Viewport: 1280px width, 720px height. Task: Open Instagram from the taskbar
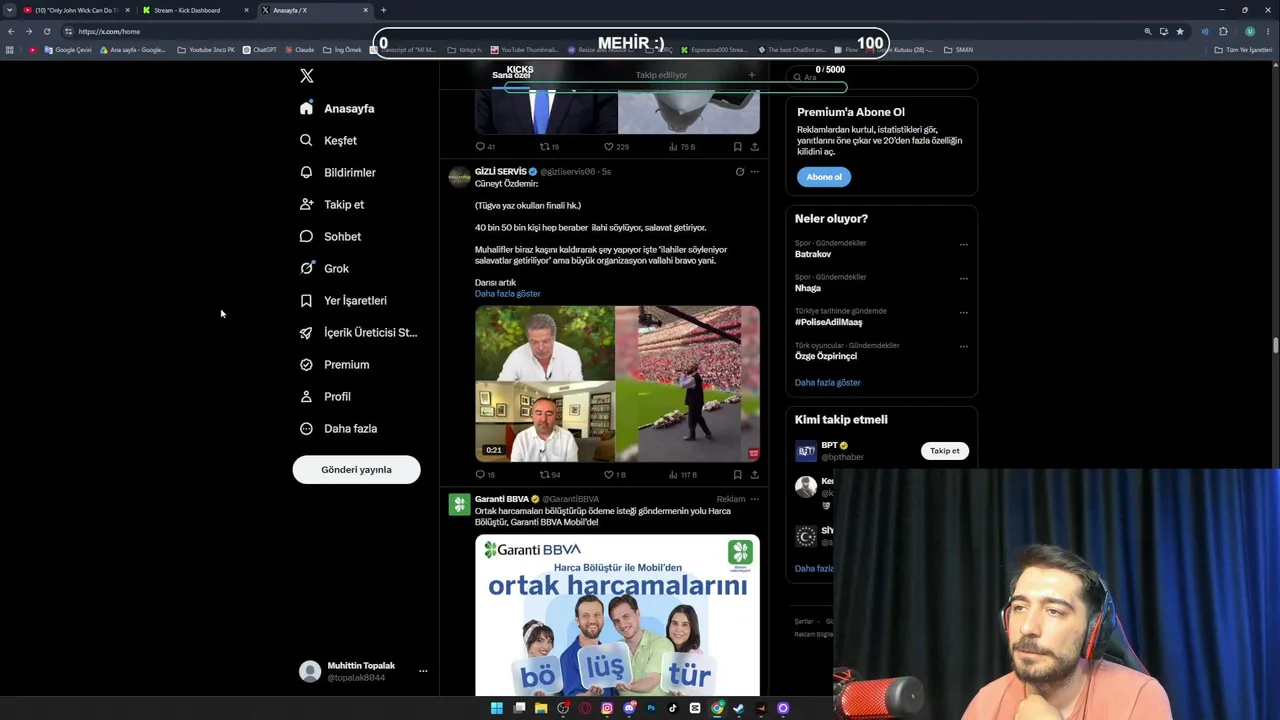(x=607, y=708)
